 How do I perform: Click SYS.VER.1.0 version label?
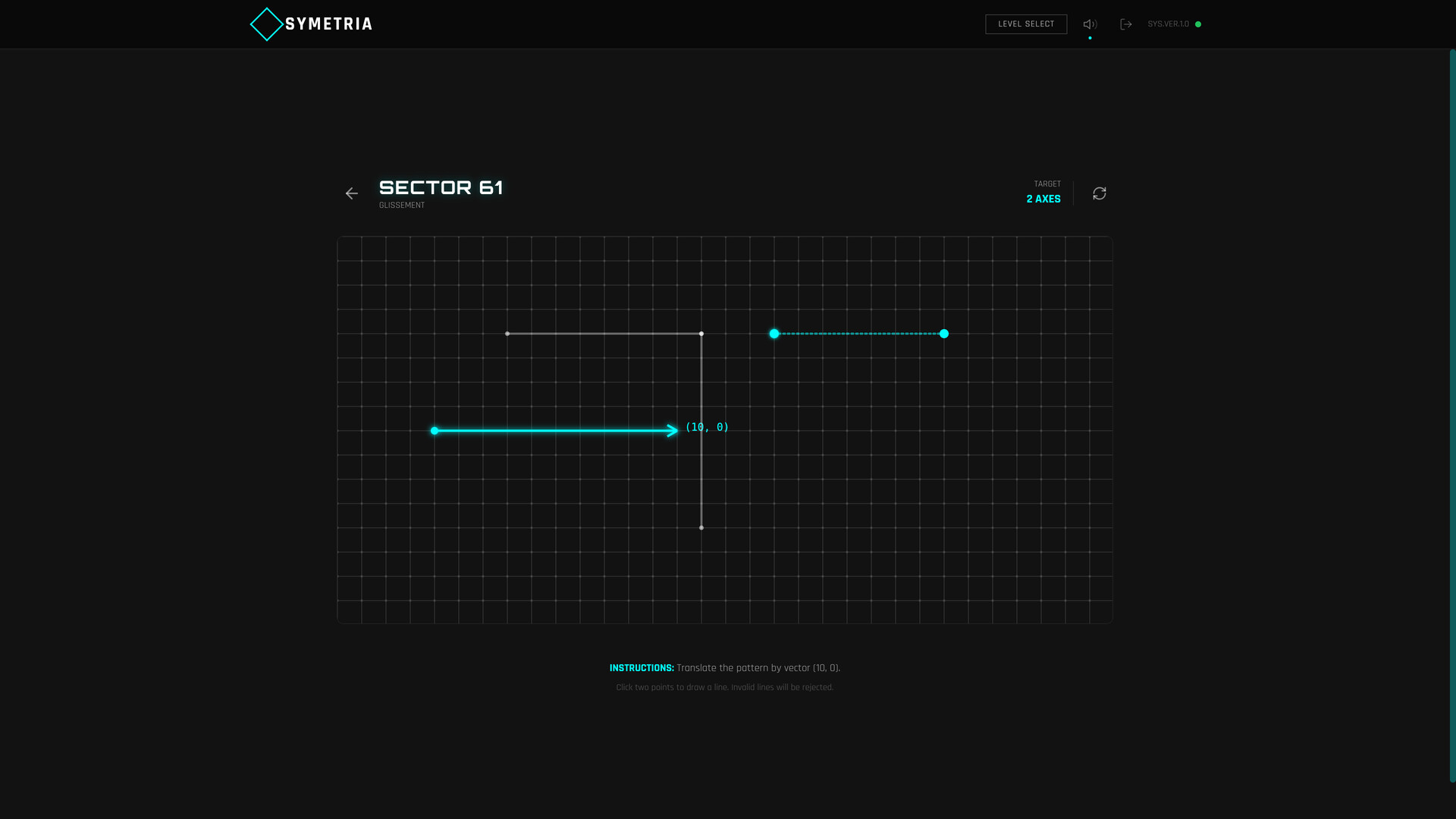[1169, 24]
